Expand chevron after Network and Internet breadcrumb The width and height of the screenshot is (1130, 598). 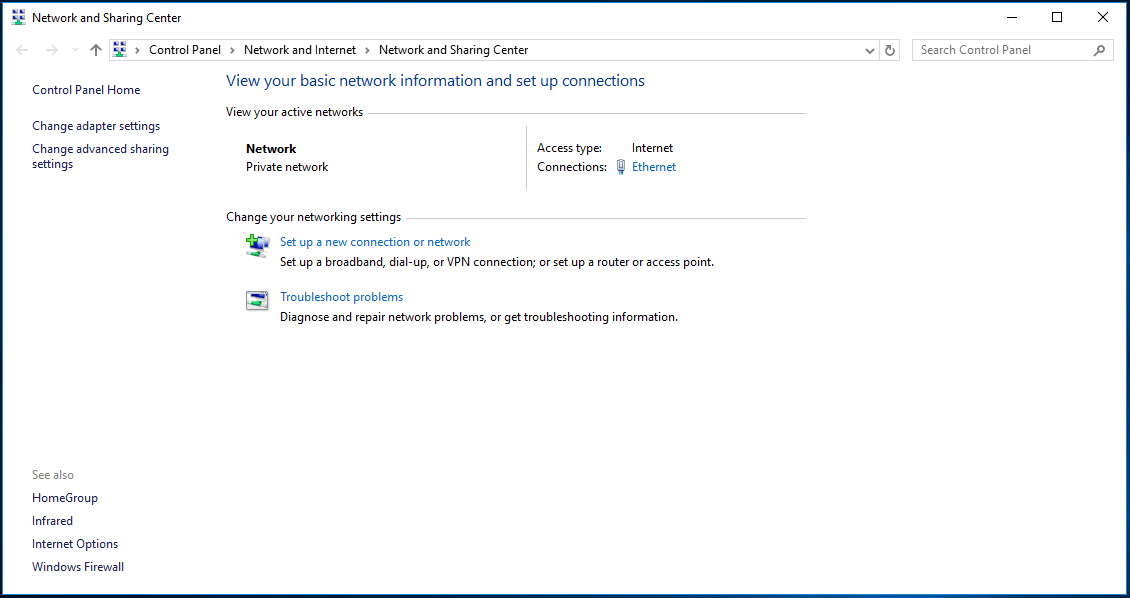[368, 50]
